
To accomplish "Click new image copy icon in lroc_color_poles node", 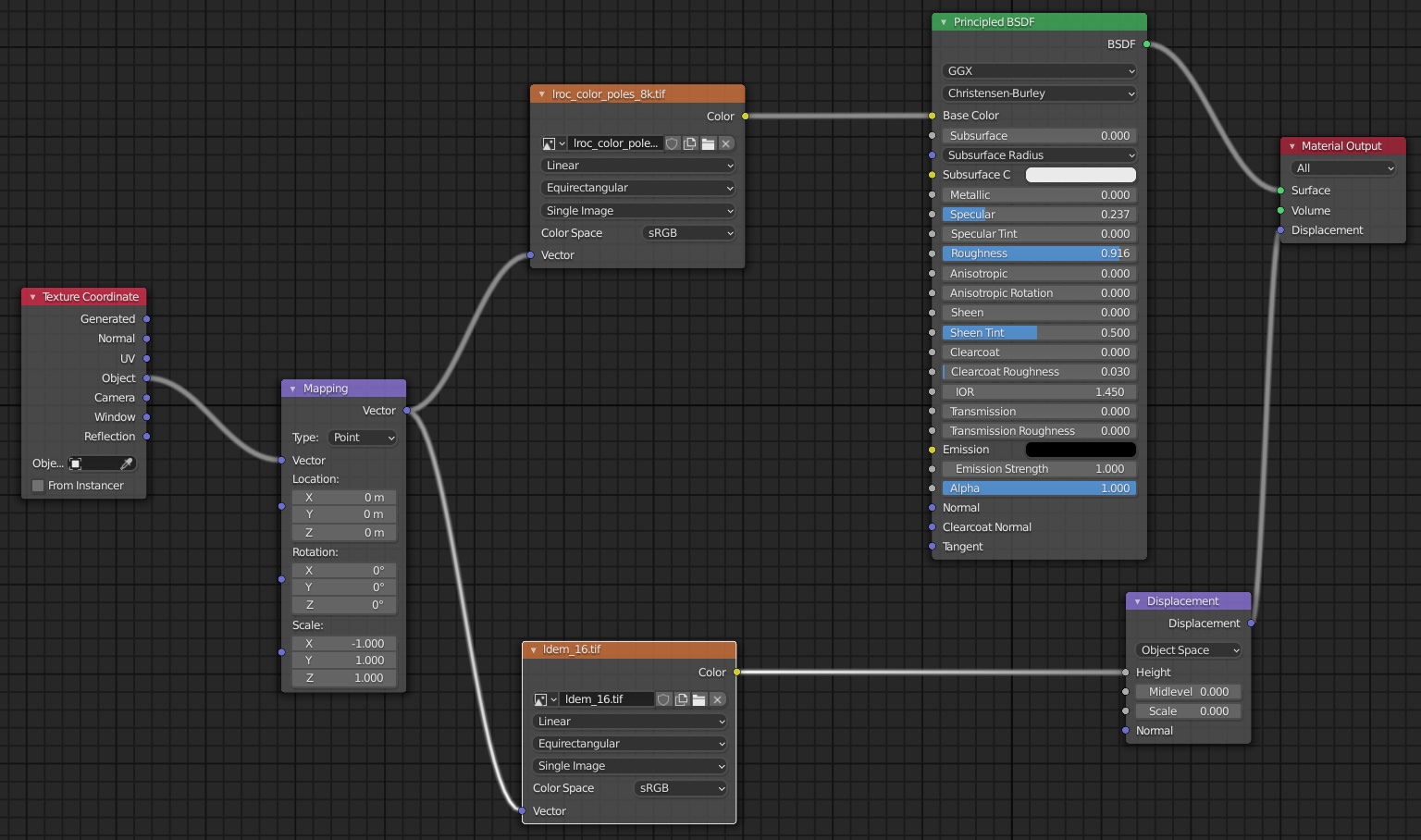I will pos(690,143).
